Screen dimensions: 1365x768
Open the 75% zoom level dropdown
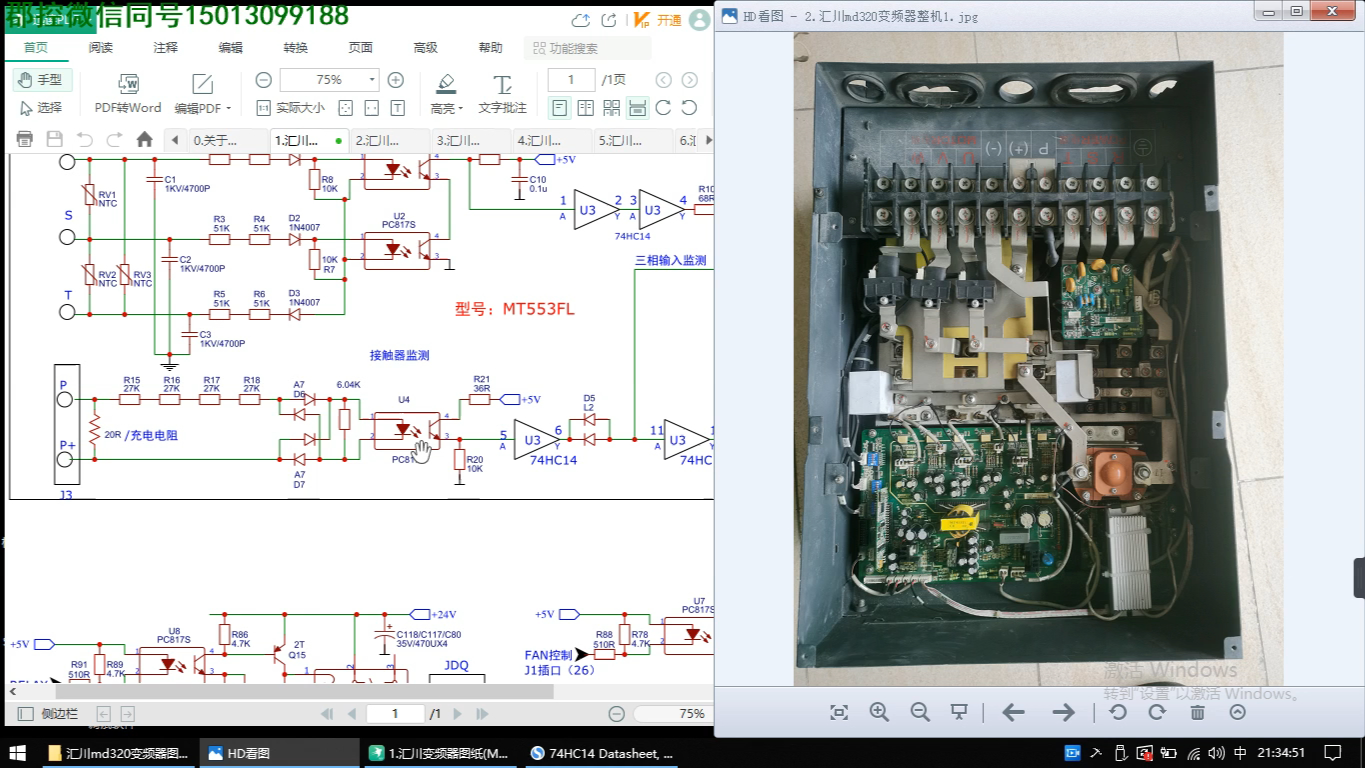pos(372,80)
